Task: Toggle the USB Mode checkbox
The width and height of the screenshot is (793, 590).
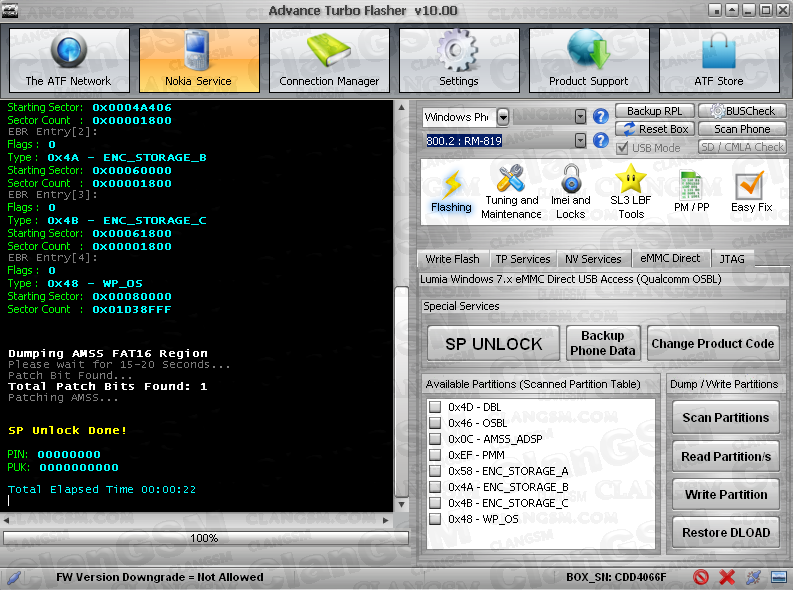Action: click(x=622, y=148)
